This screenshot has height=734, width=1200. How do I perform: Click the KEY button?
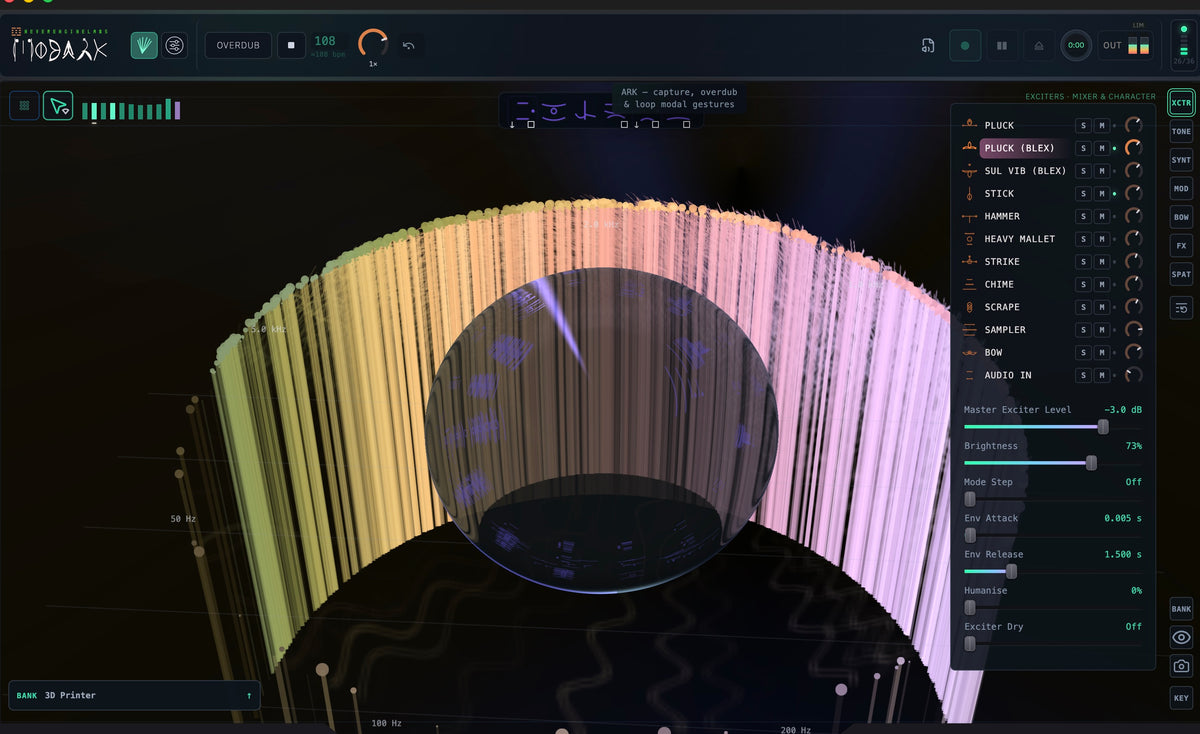click(1181, 697)
